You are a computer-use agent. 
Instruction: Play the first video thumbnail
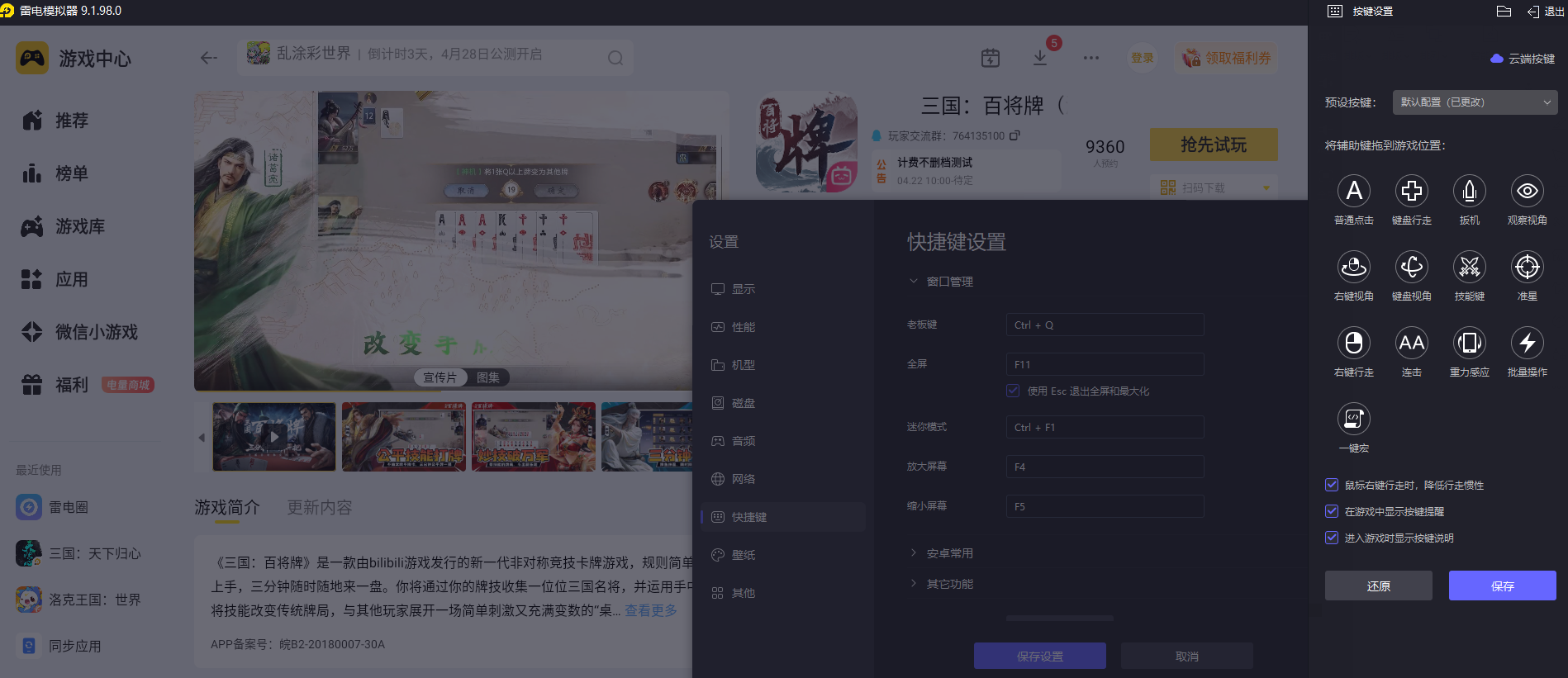click(274, 437)
